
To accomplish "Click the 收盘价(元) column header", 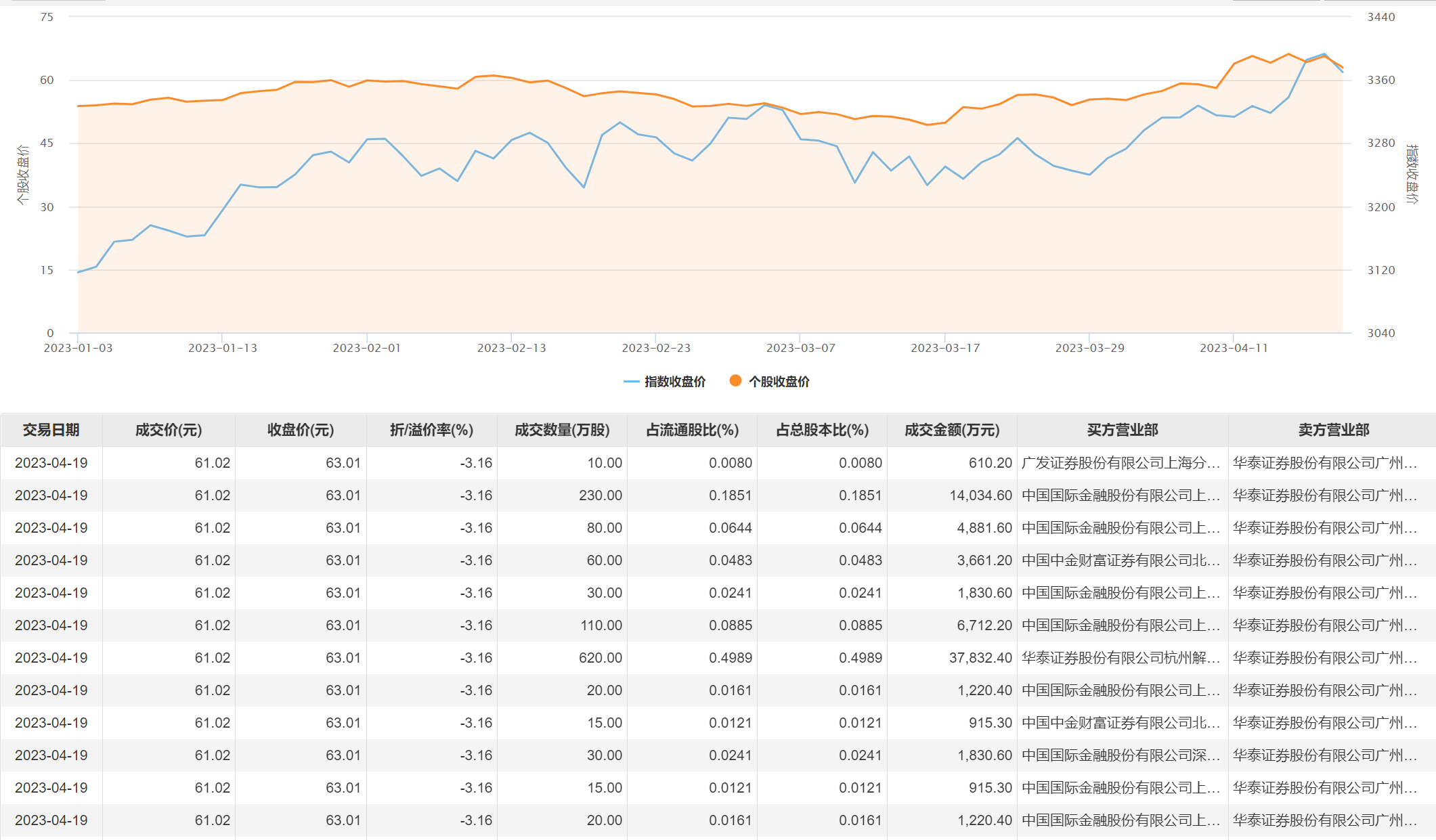I will [300, 430].
